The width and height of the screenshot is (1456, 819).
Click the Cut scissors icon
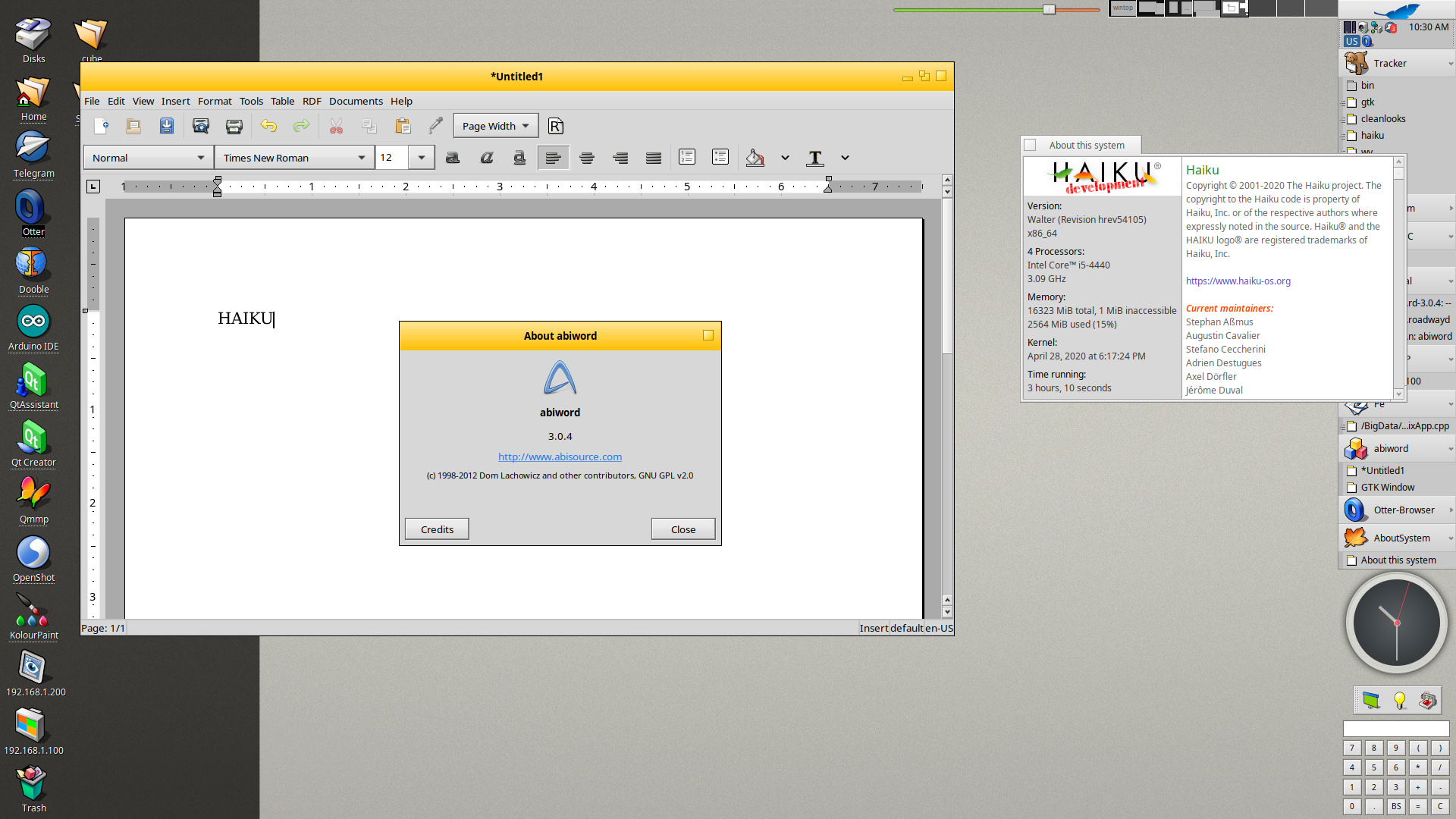(336, 126)
